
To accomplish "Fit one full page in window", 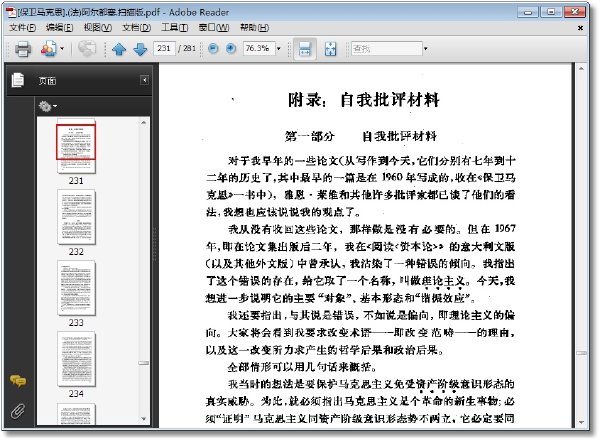I will 330,49.
